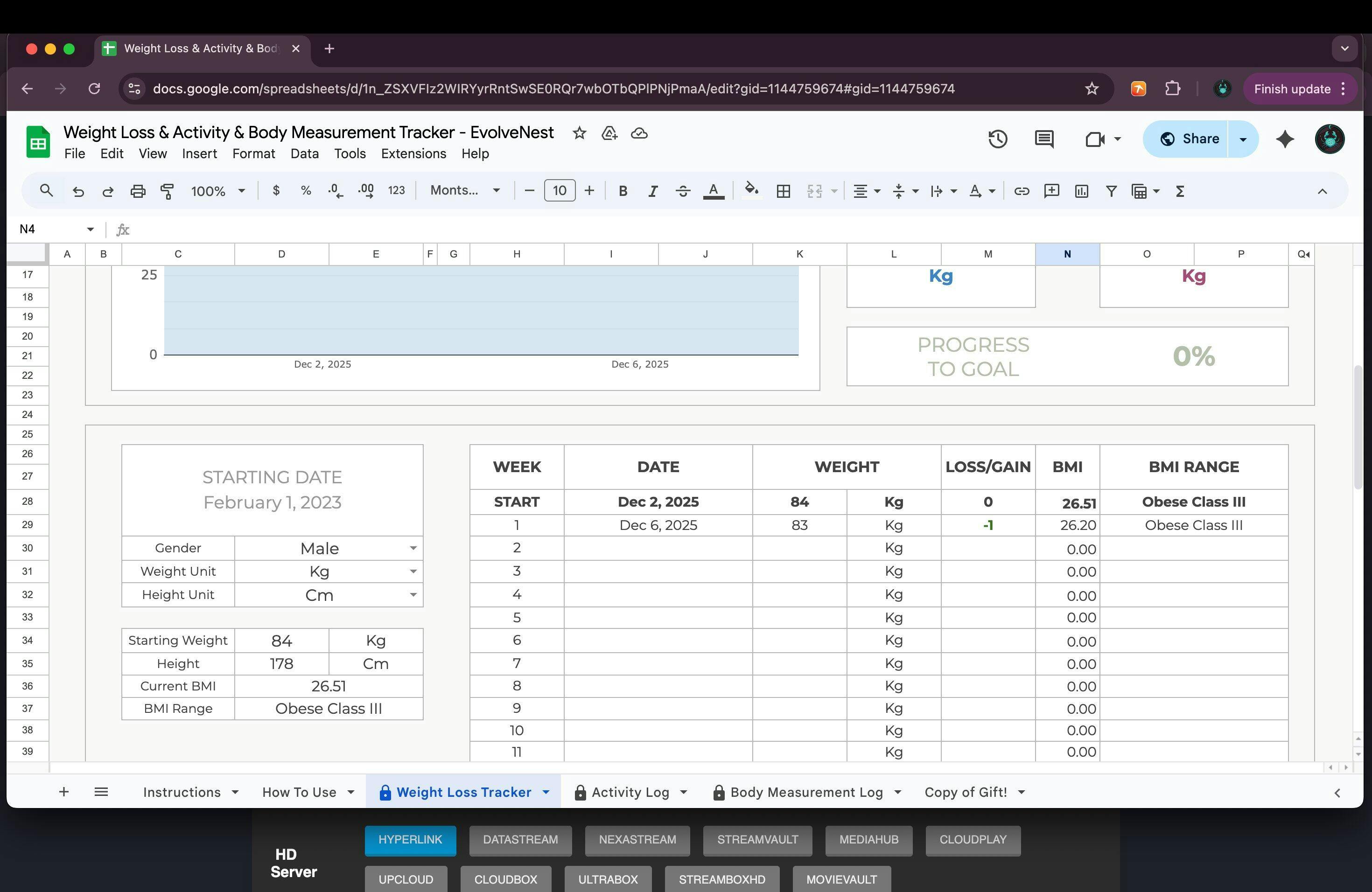The image size is (1372, 892).
Task: Click the font size input field
Action: [x=559, y=191]
